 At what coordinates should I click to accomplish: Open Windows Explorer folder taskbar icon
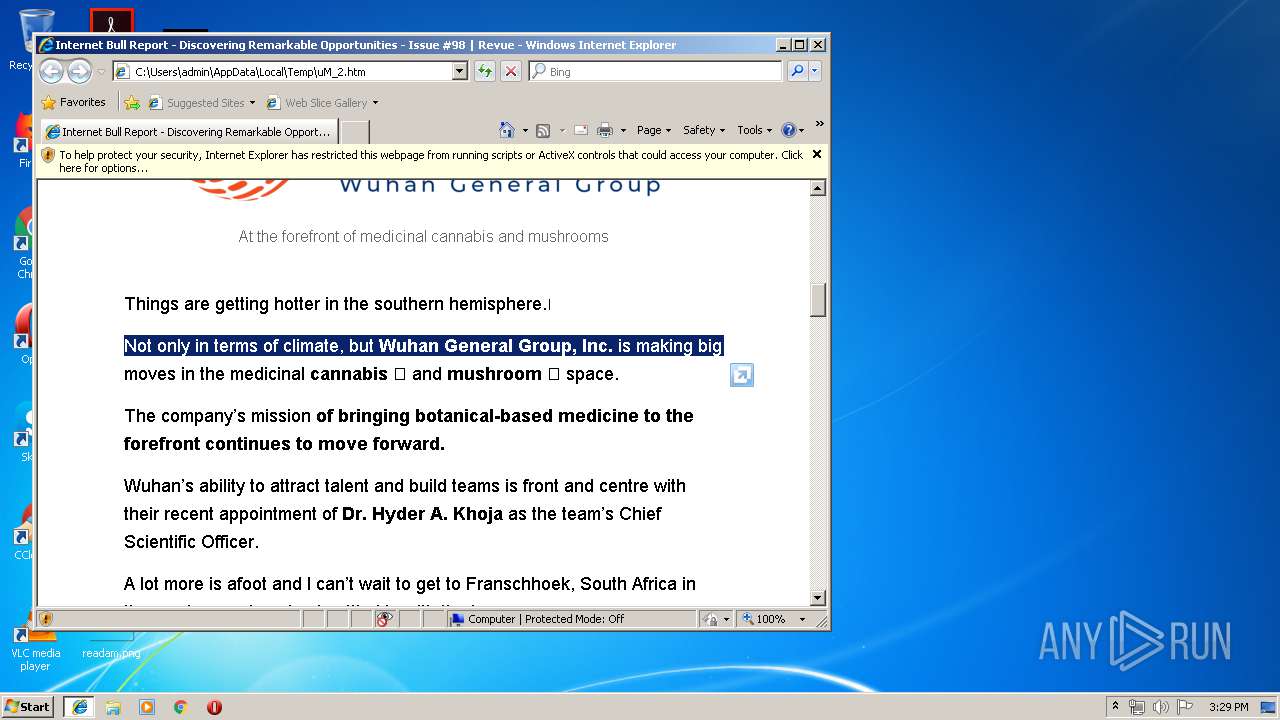pyautogui.click(x=113, y=706)
